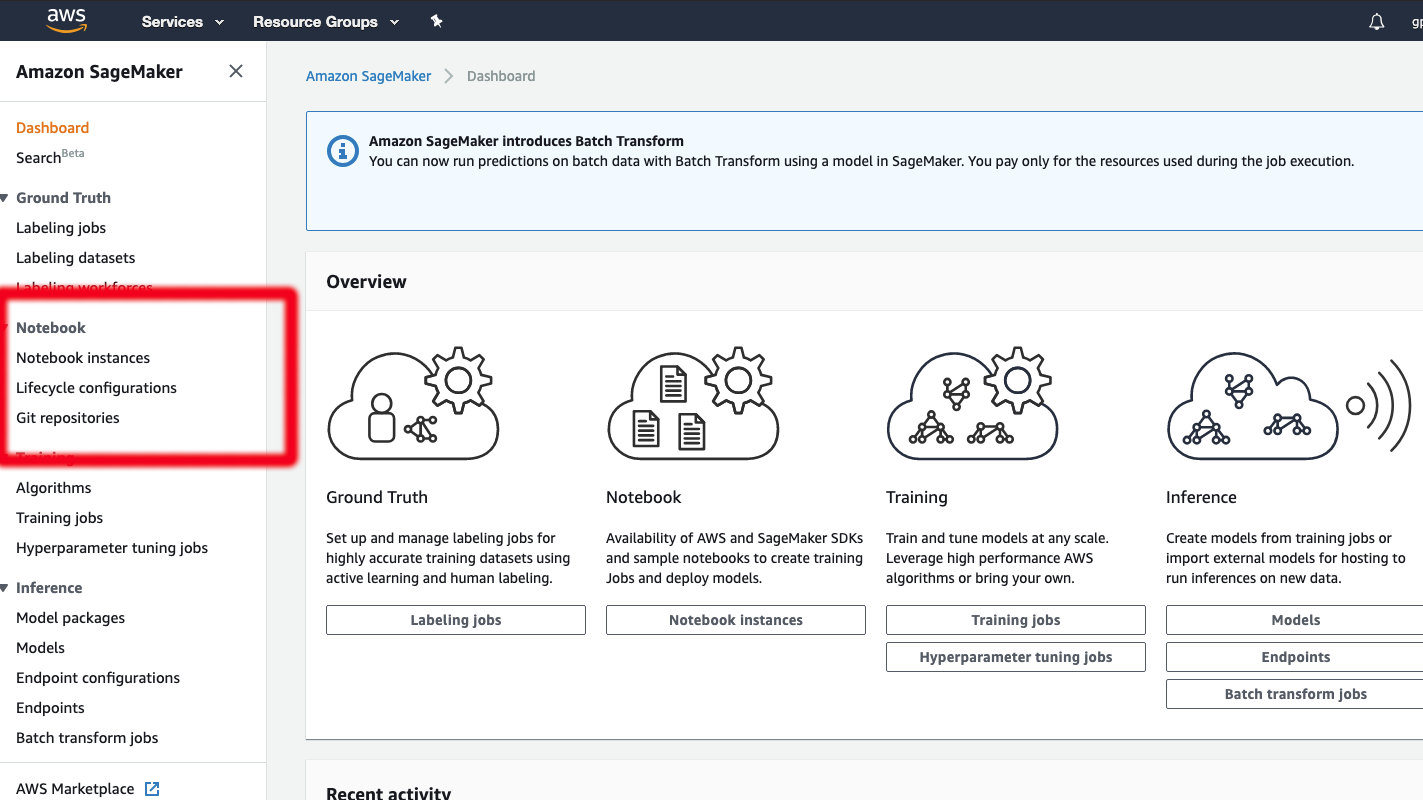This screenshot has height=800, width=1423.
Task: Pin services with the pushpin icon
Action: (436, 21)
